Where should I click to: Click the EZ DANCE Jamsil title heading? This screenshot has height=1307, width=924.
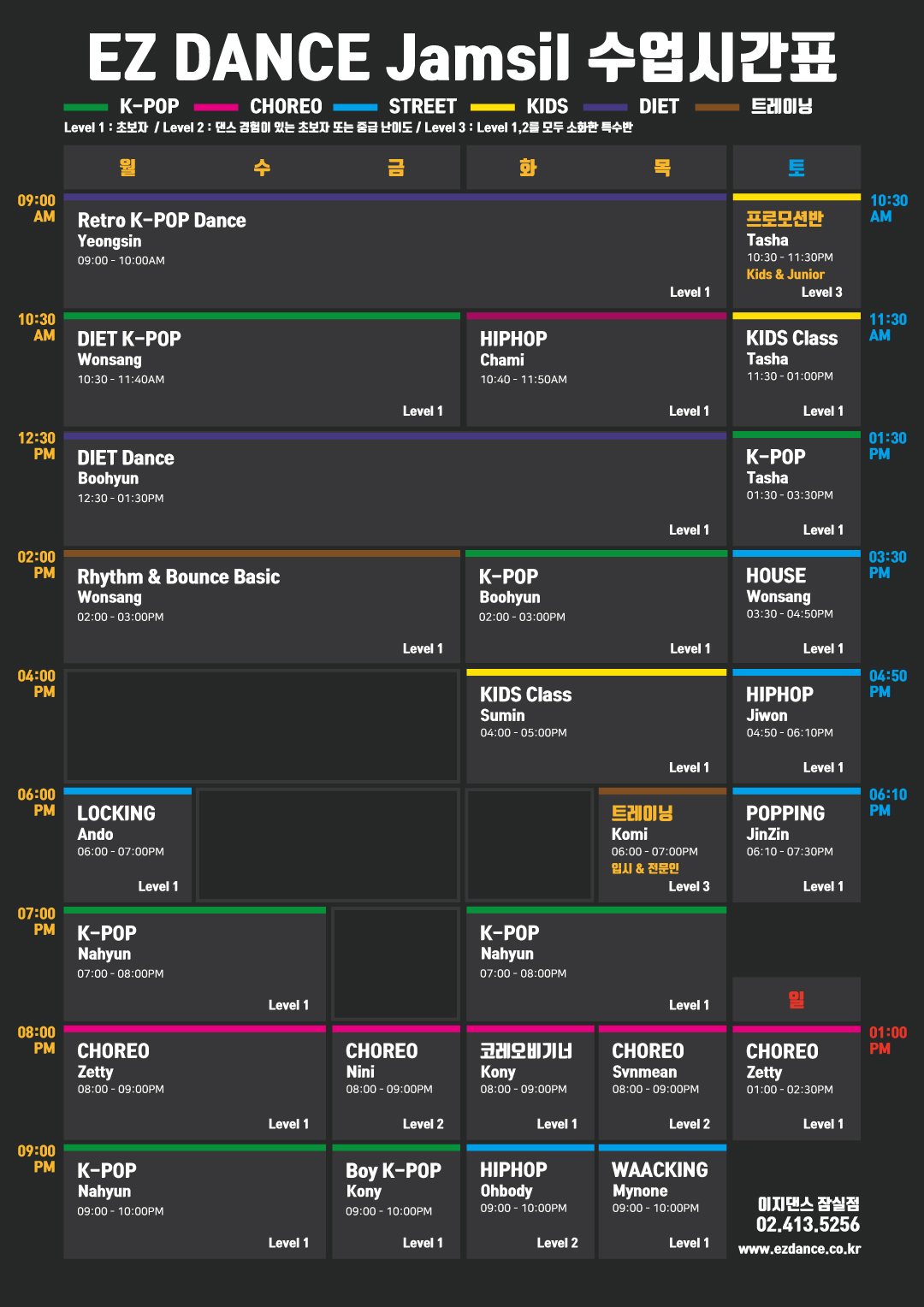click(x=462, y=57)
